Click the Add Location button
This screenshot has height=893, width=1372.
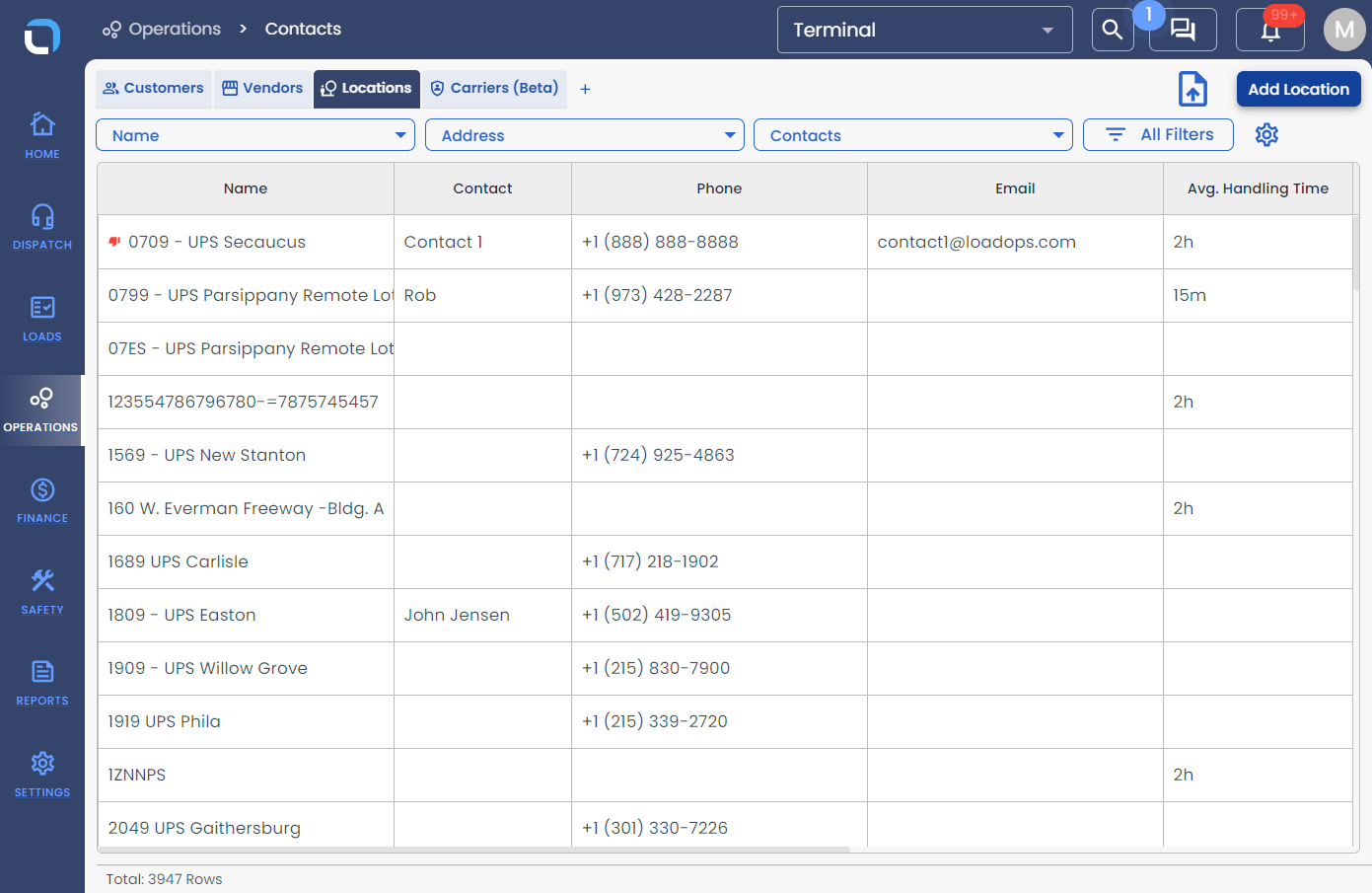tap(1299, 89)
